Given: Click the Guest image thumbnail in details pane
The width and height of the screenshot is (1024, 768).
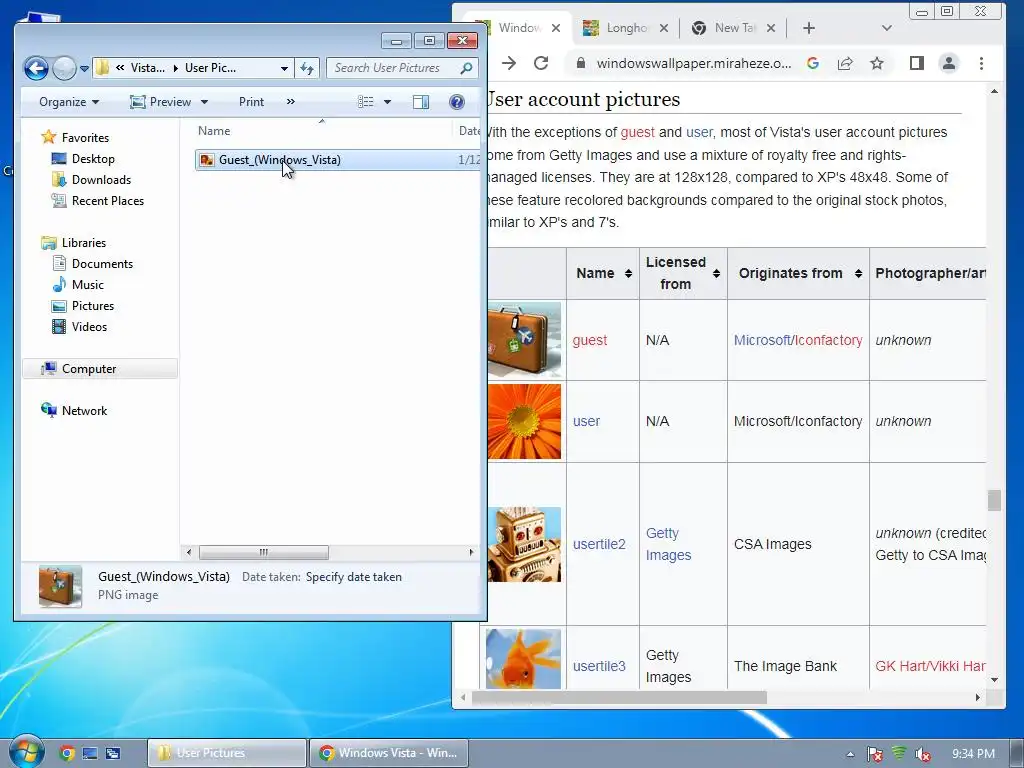Looking at the screenshot, I should 60,586.
